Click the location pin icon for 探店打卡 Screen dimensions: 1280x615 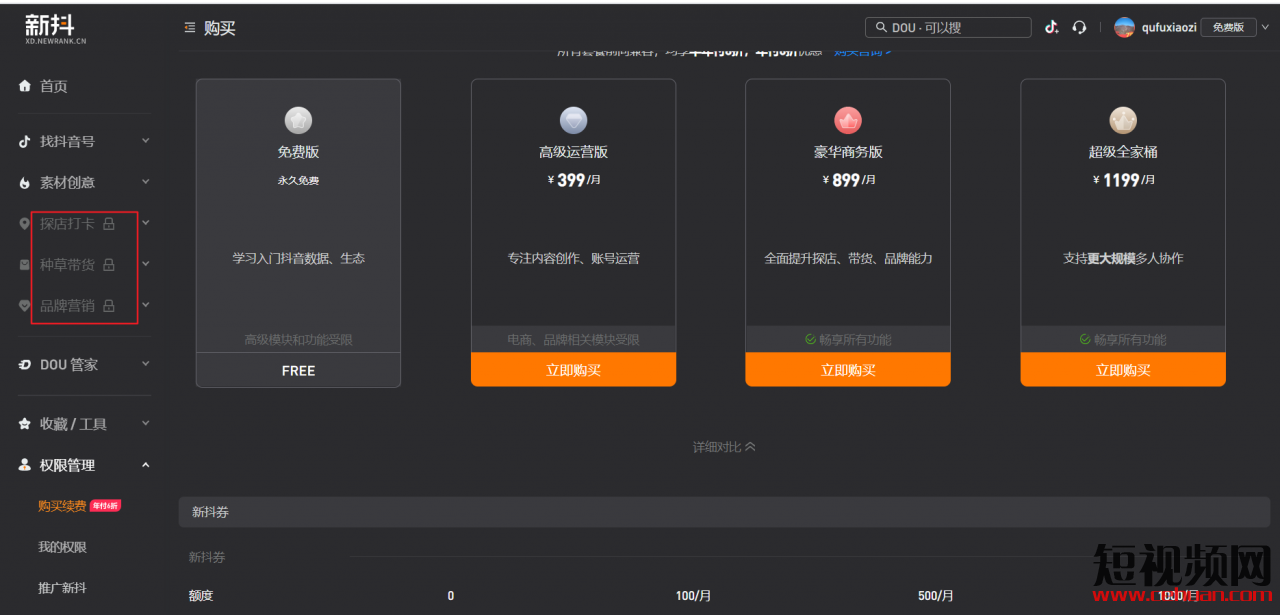(x=25, y=224)
